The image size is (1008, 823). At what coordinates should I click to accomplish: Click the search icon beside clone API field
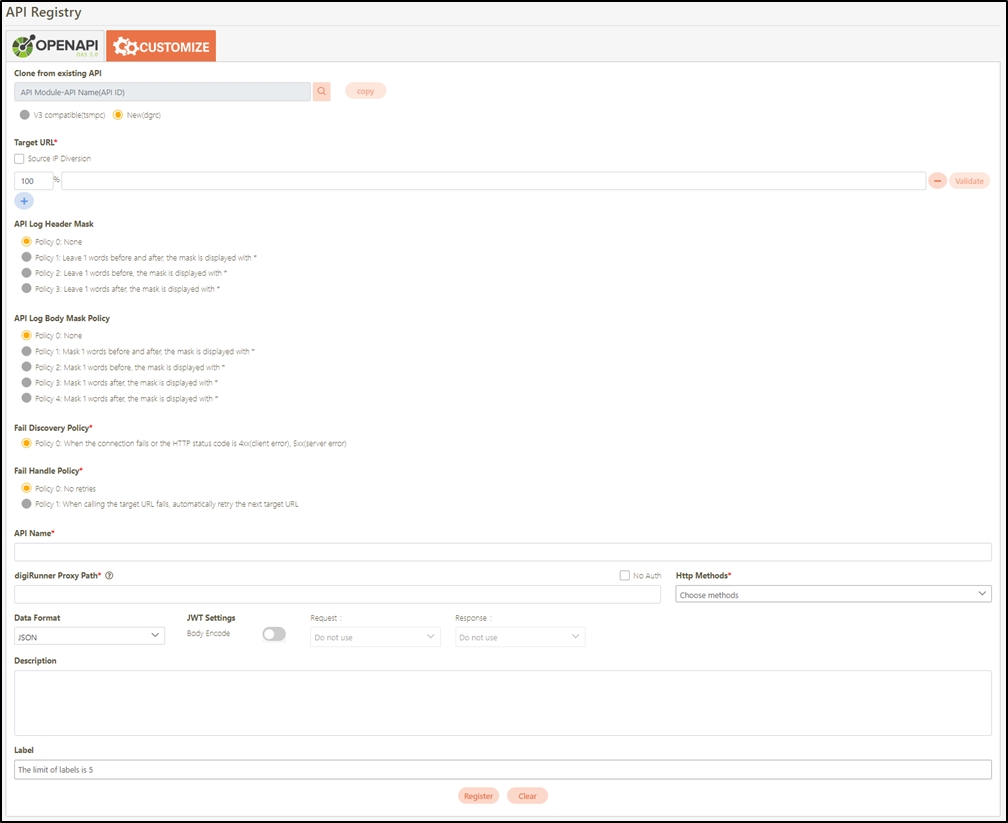pos(322,91)
